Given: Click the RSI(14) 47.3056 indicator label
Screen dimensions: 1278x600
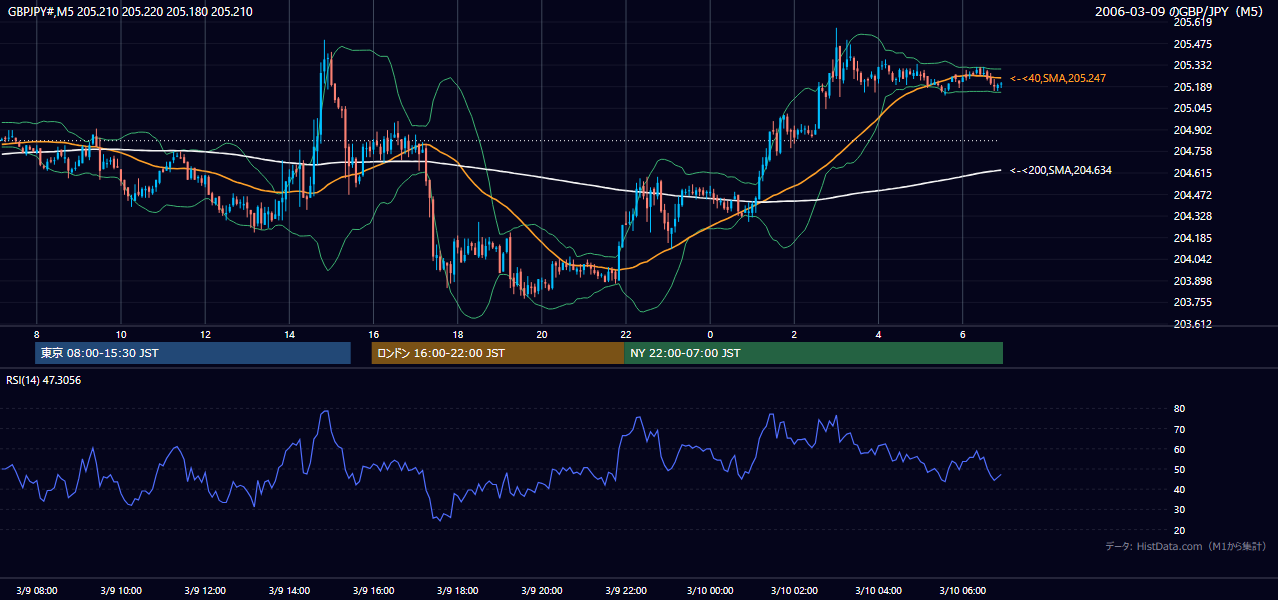Looking at the screenshot, I should tap(44, 380).
